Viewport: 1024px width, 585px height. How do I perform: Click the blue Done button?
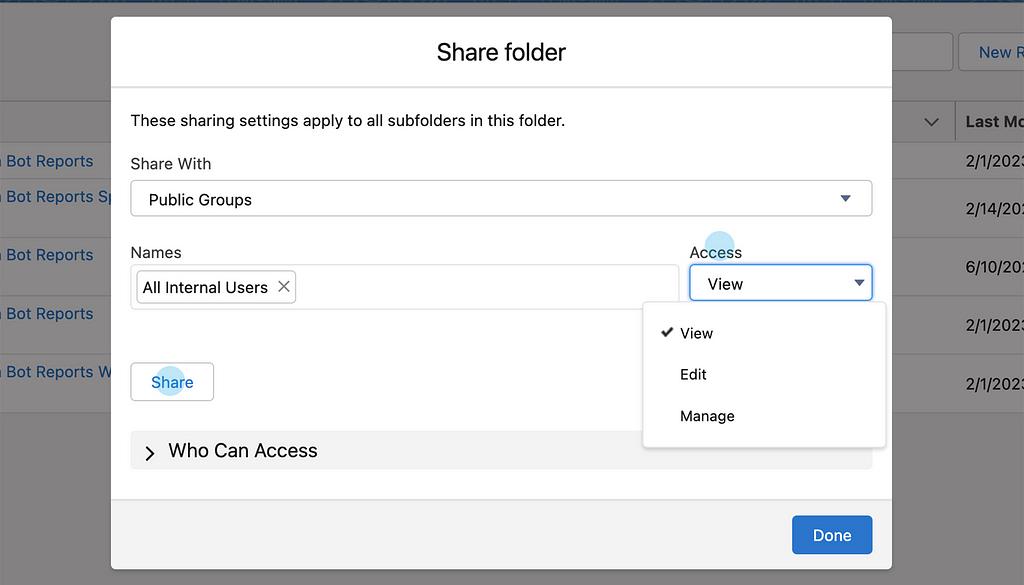point(831,535)
